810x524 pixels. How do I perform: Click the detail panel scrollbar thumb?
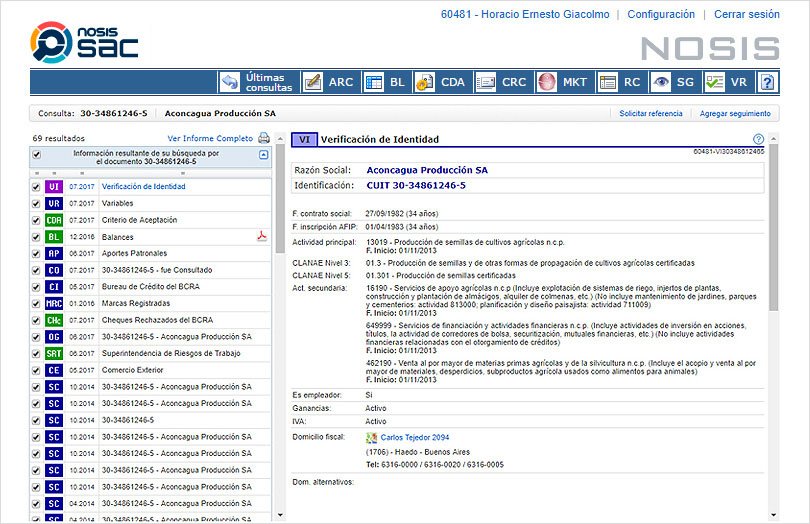pos(773,227)
